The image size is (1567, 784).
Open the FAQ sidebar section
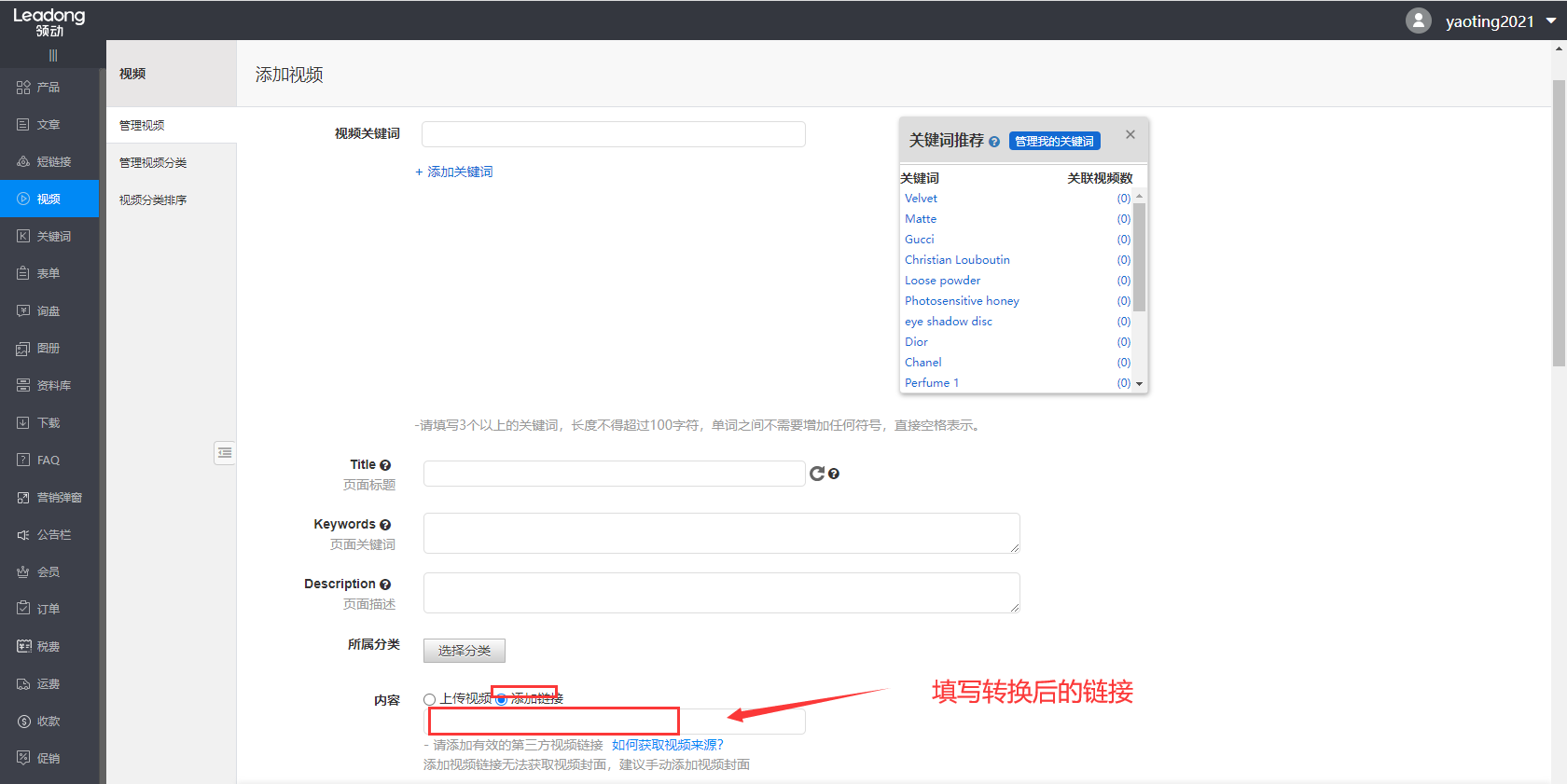49,461
